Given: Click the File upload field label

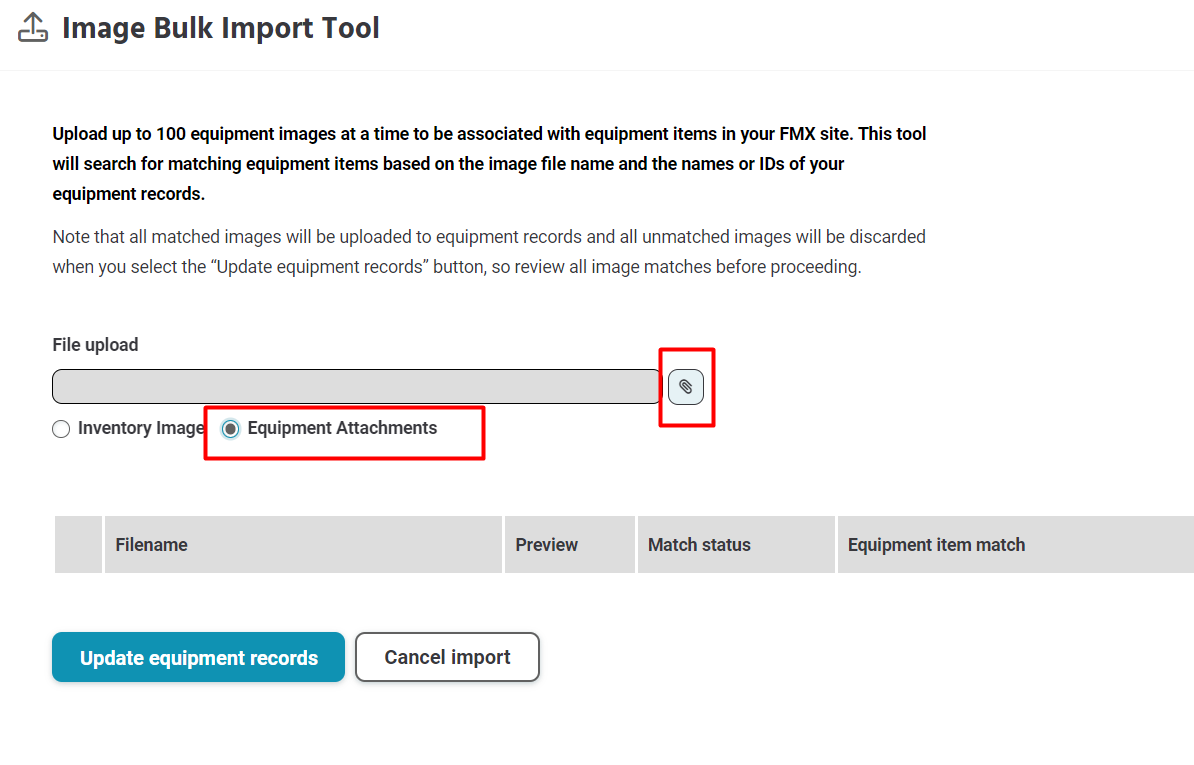Looking at the screenshot, I should pyautogui.click(x=95, y=345).
